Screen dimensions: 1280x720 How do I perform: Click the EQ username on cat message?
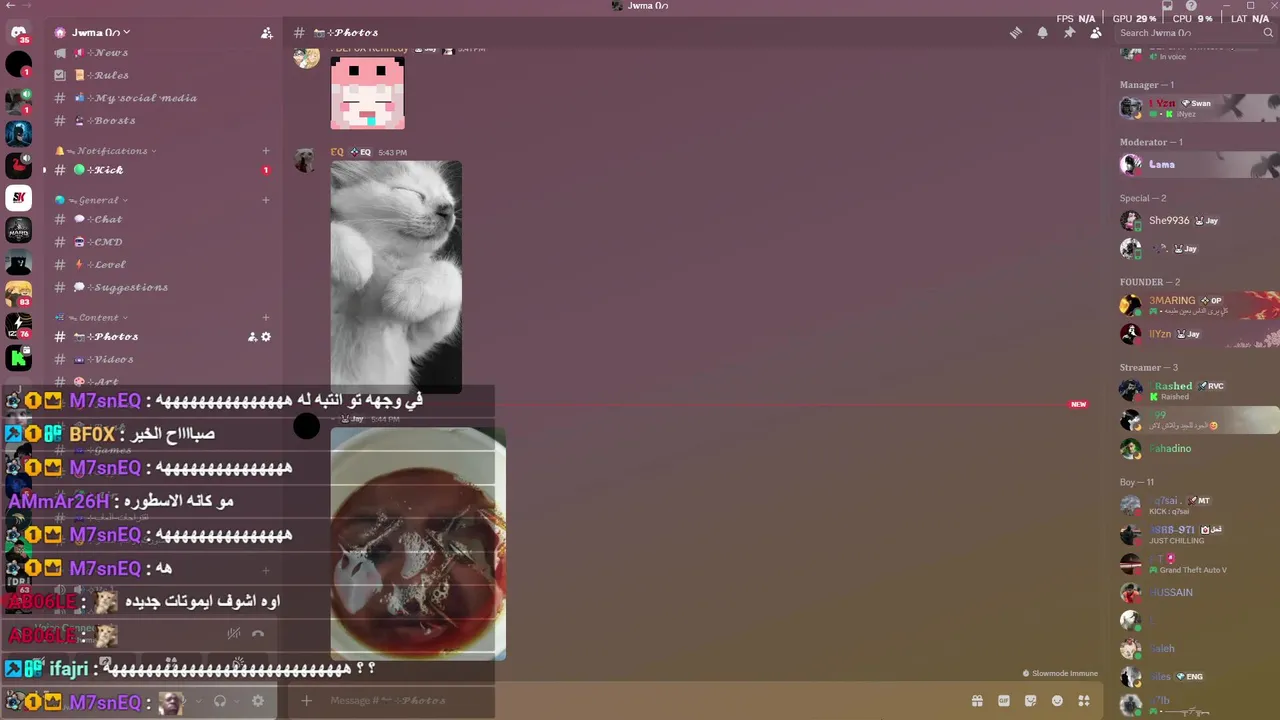[x=337, y=152]
